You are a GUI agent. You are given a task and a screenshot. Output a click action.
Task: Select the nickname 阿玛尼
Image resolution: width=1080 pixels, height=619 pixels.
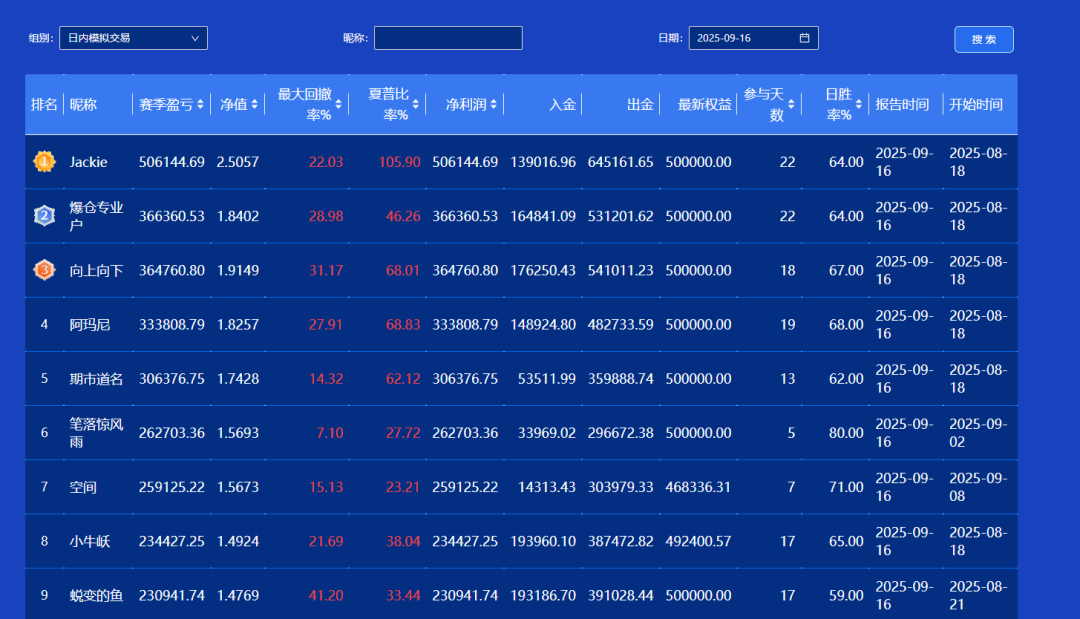click(x=90, y=324)
